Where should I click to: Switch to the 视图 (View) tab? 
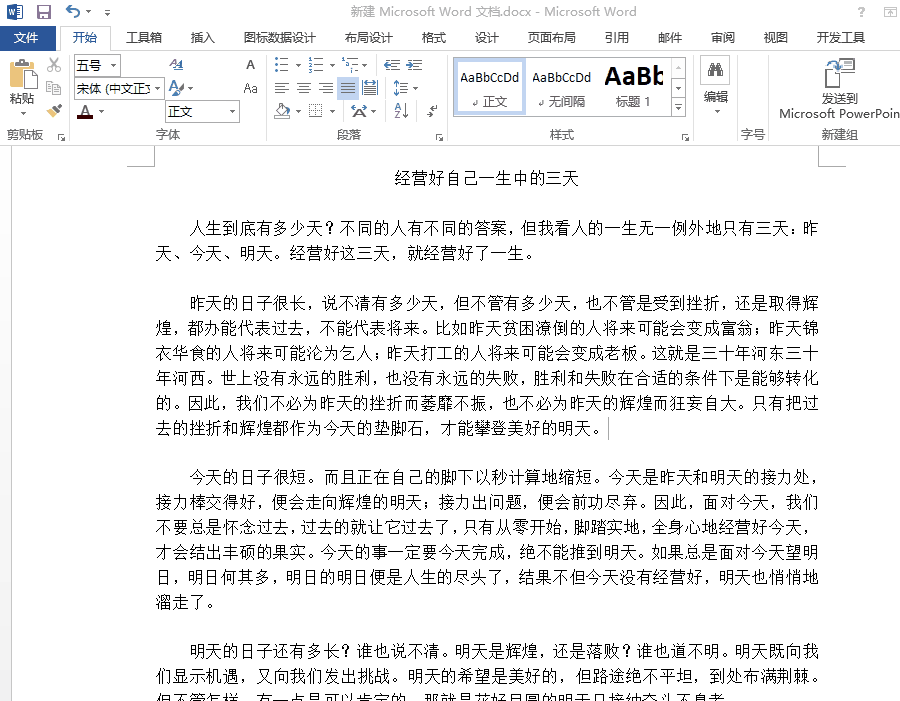[775, 38]
